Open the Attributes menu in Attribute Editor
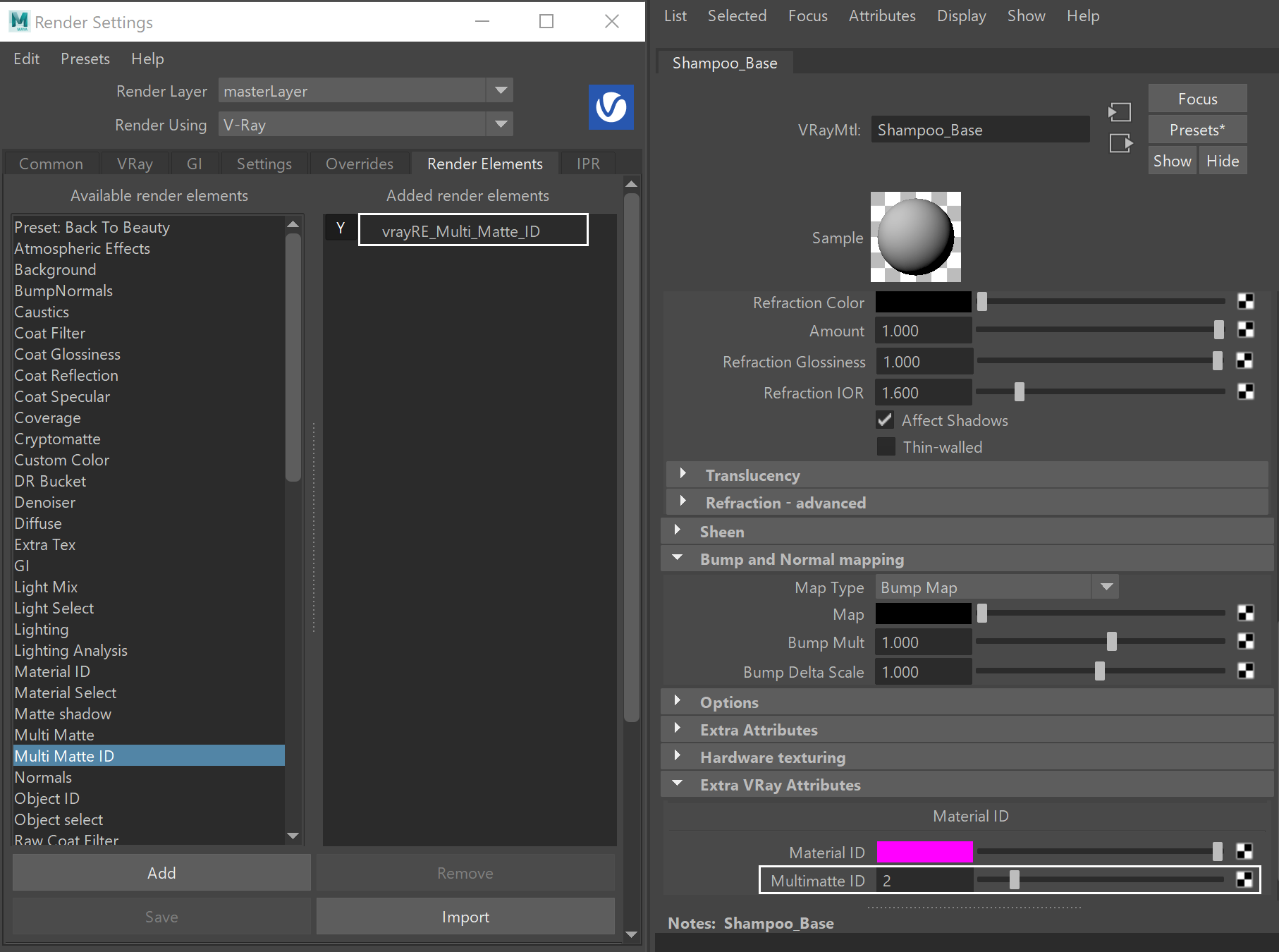Viewport: 1279px width, 952px height. click(882, 16)
